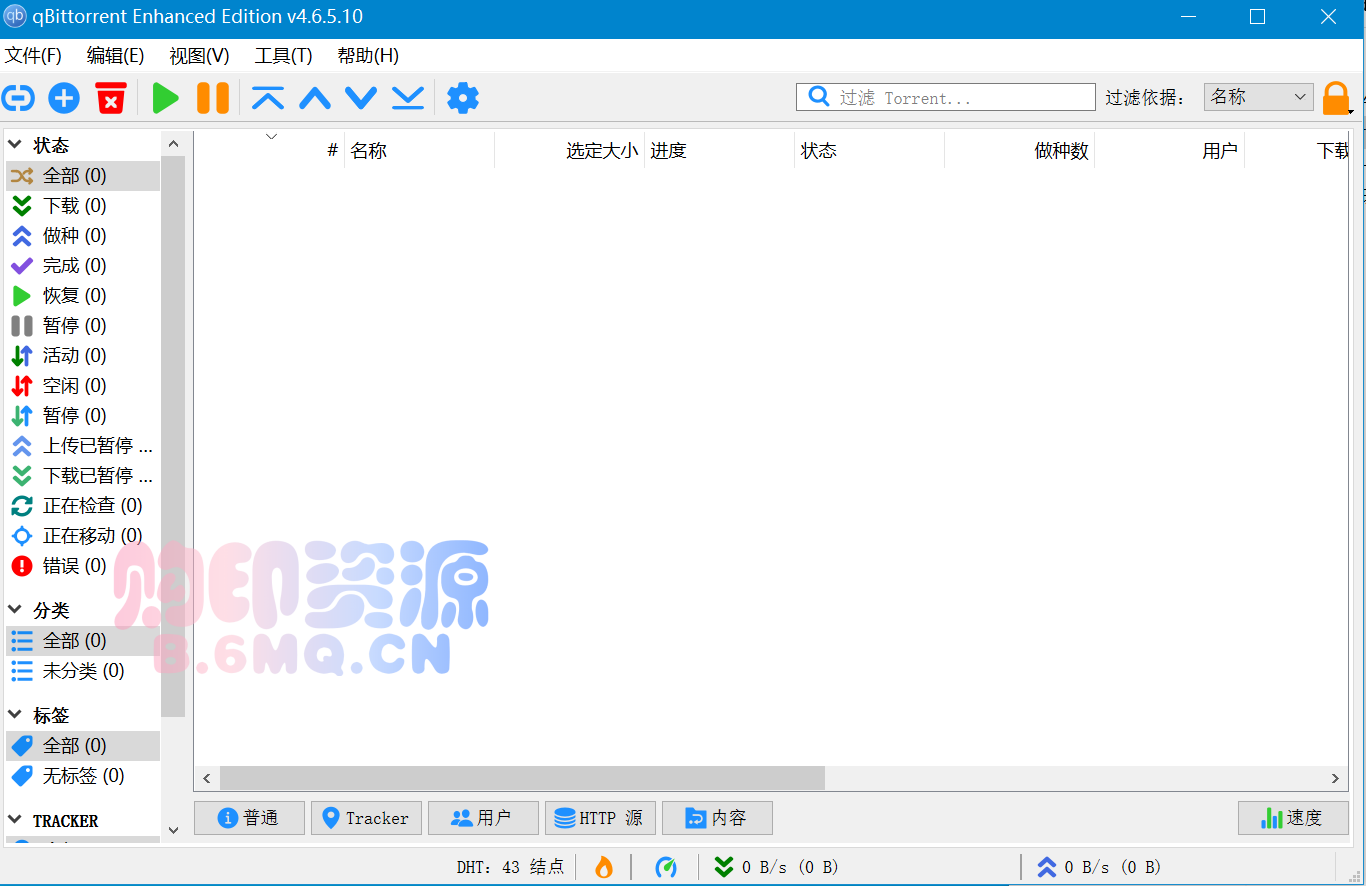Click the Add torrent link icon

(18, 98)
